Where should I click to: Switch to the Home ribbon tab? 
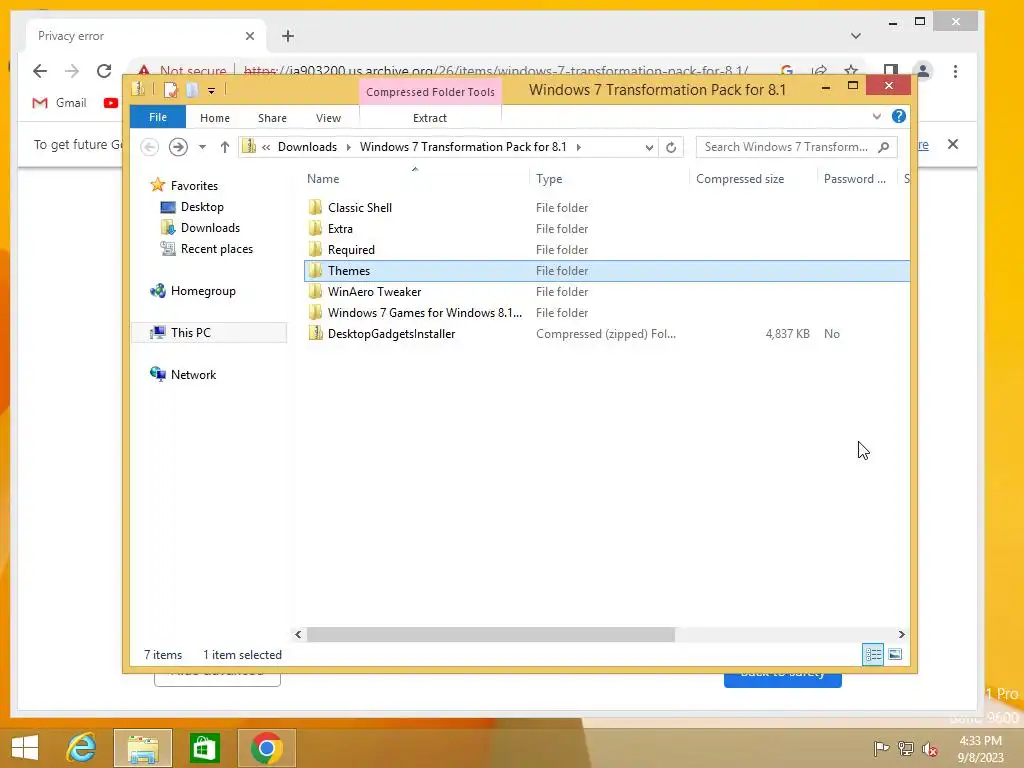215,118
